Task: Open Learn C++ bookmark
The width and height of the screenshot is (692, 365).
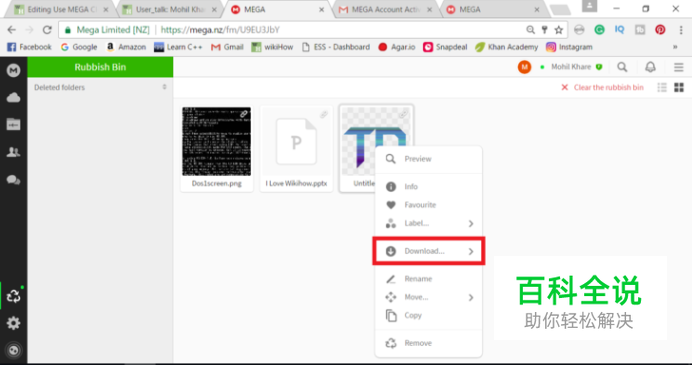Action: (178, 47)
